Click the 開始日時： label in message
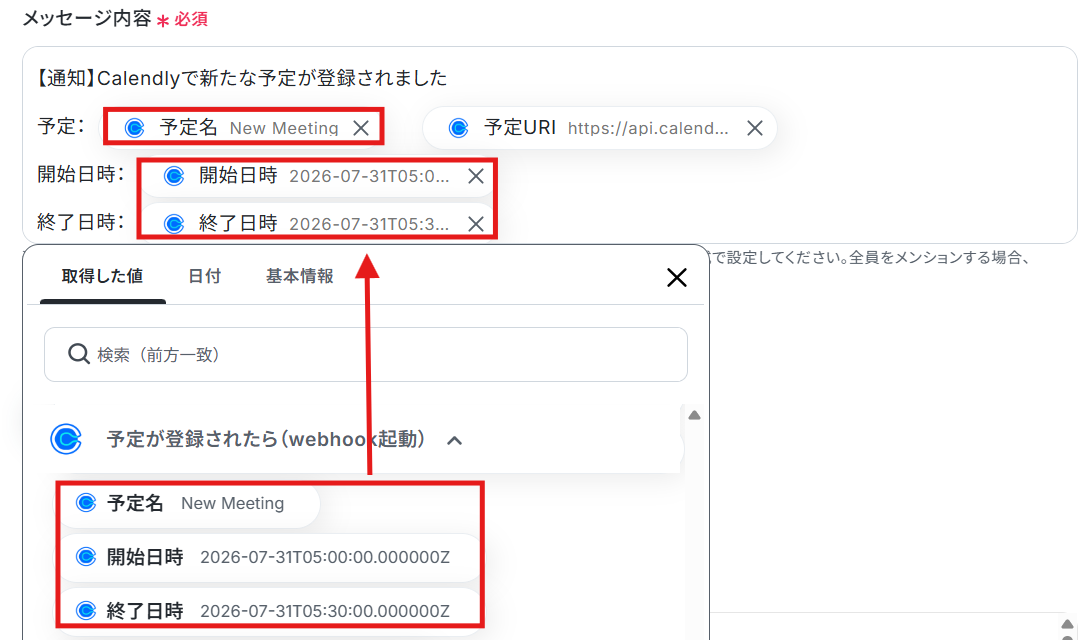The image size is (1082, 640). (x=81, y=175)
